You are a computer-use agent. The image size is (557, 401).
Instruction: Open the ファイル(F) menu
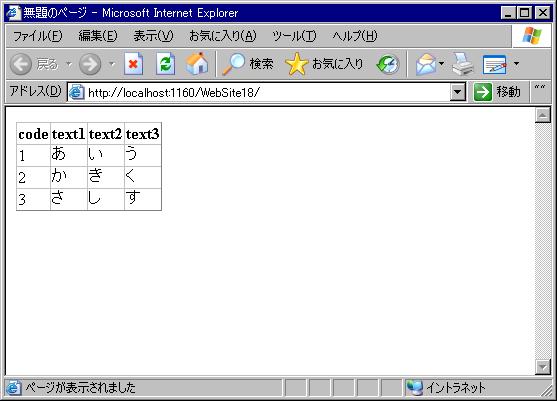click(x=38, y=36)
